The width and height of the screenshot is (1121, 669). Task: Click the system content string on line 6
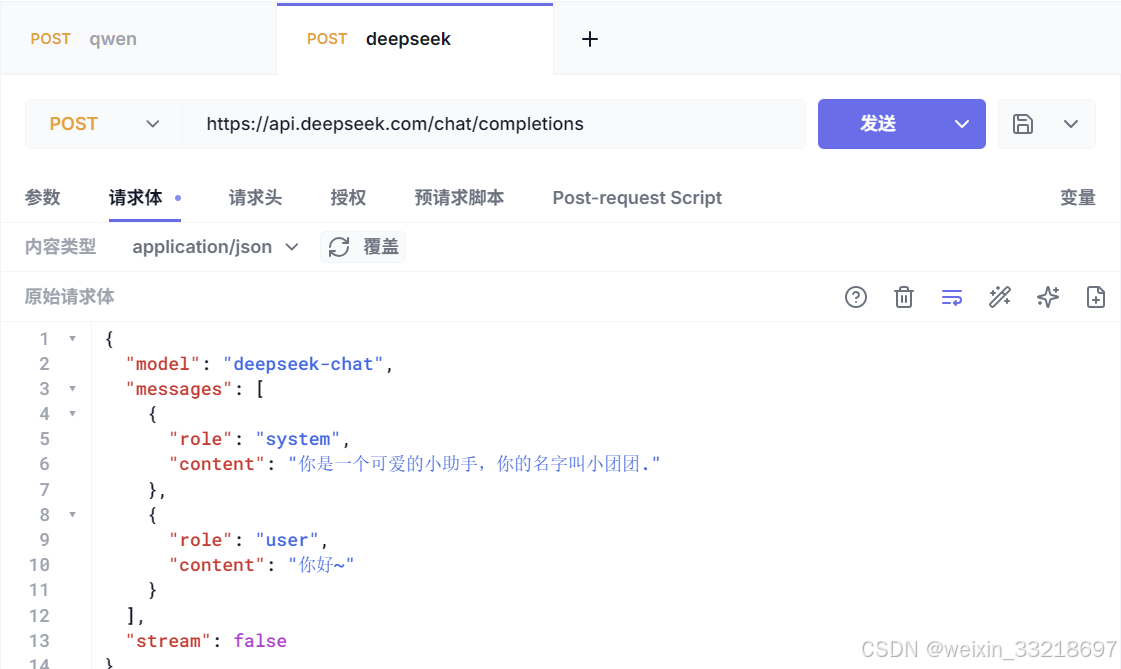[474, 465]
